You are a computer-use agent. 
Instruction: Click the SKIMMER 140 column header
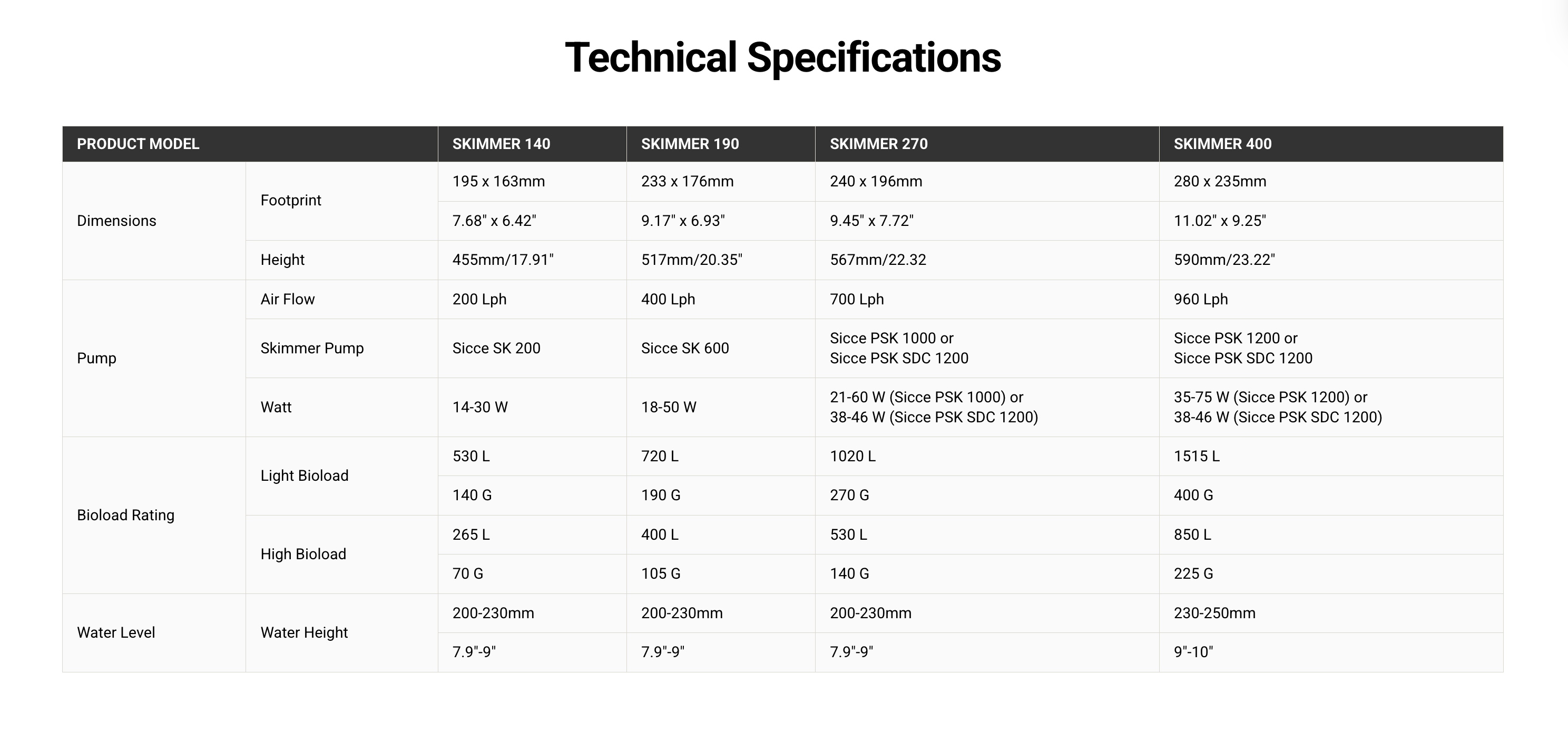532,144
